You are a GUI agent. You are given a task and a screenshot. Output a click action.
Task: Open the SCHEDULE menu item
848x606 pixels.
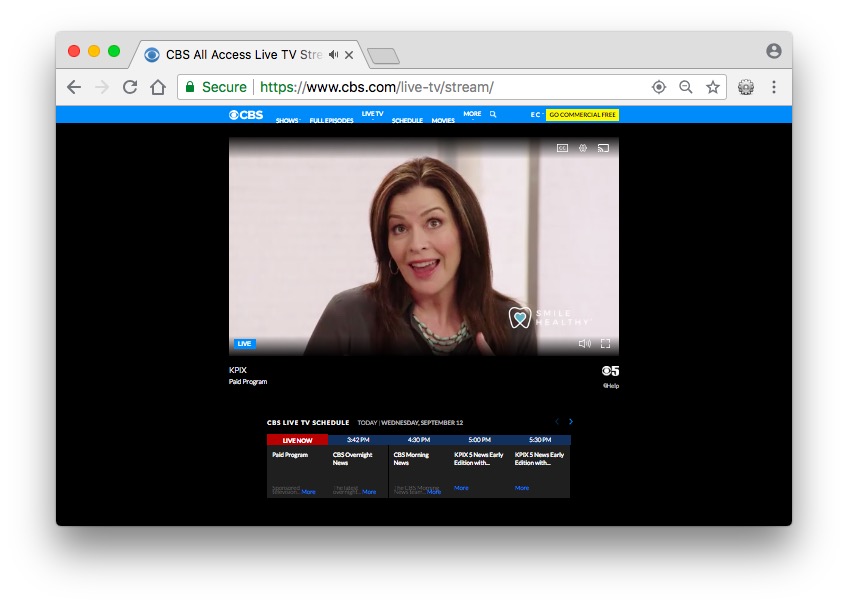pyautogui.click(x=407, y=120)
